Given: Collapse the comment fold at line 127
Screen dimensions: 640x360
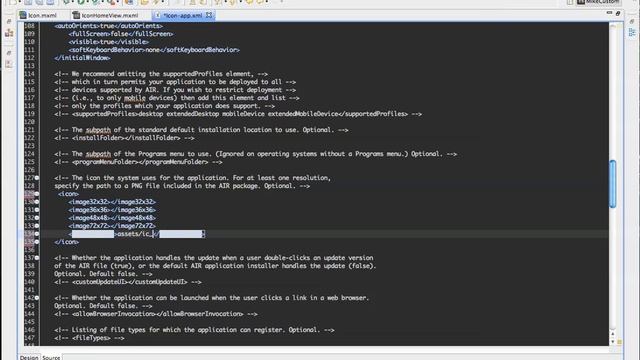Looking at the screenshot, I should click(37, 178).
